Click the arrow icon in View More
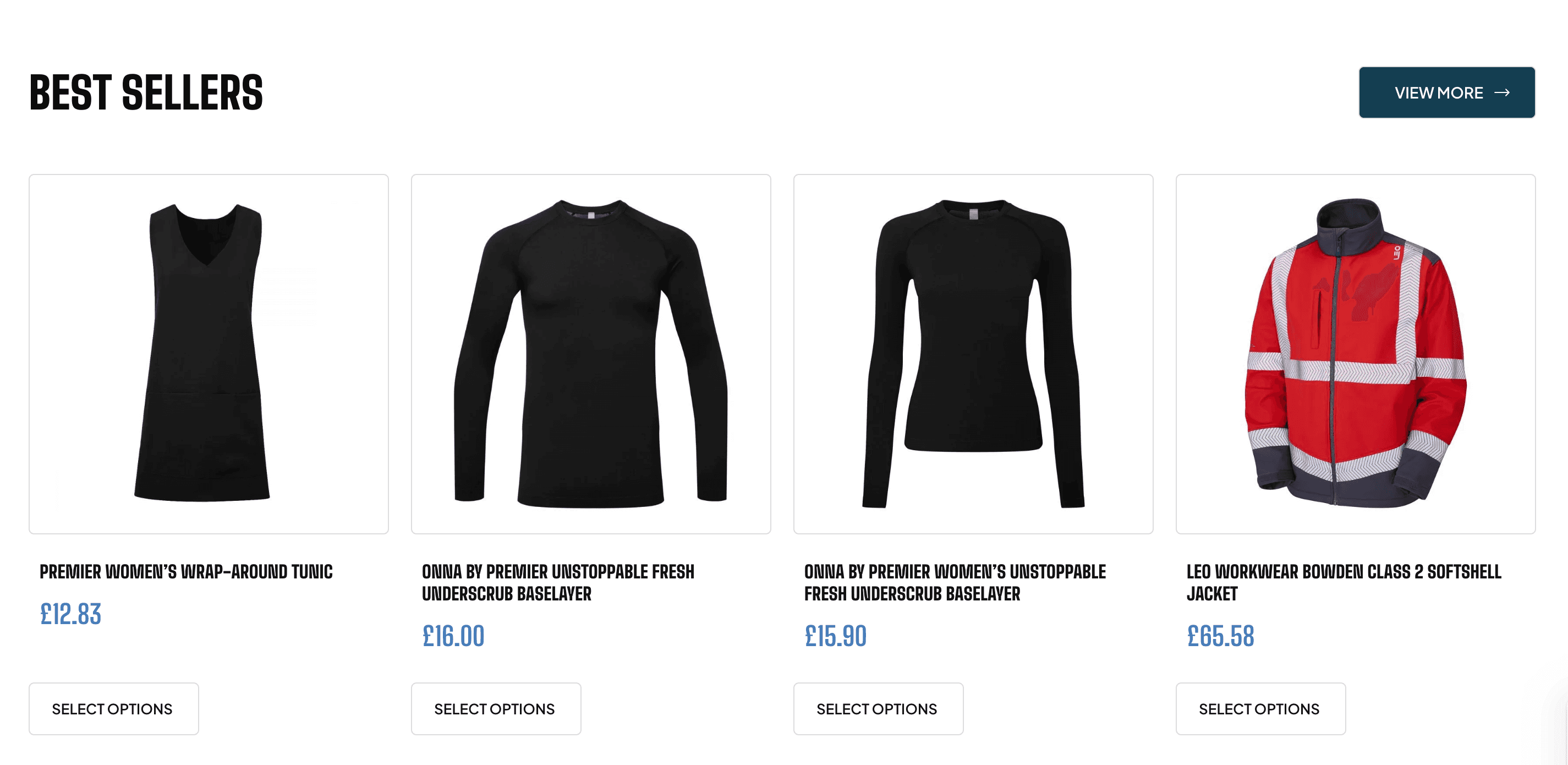 click(x=1501, y=92)
